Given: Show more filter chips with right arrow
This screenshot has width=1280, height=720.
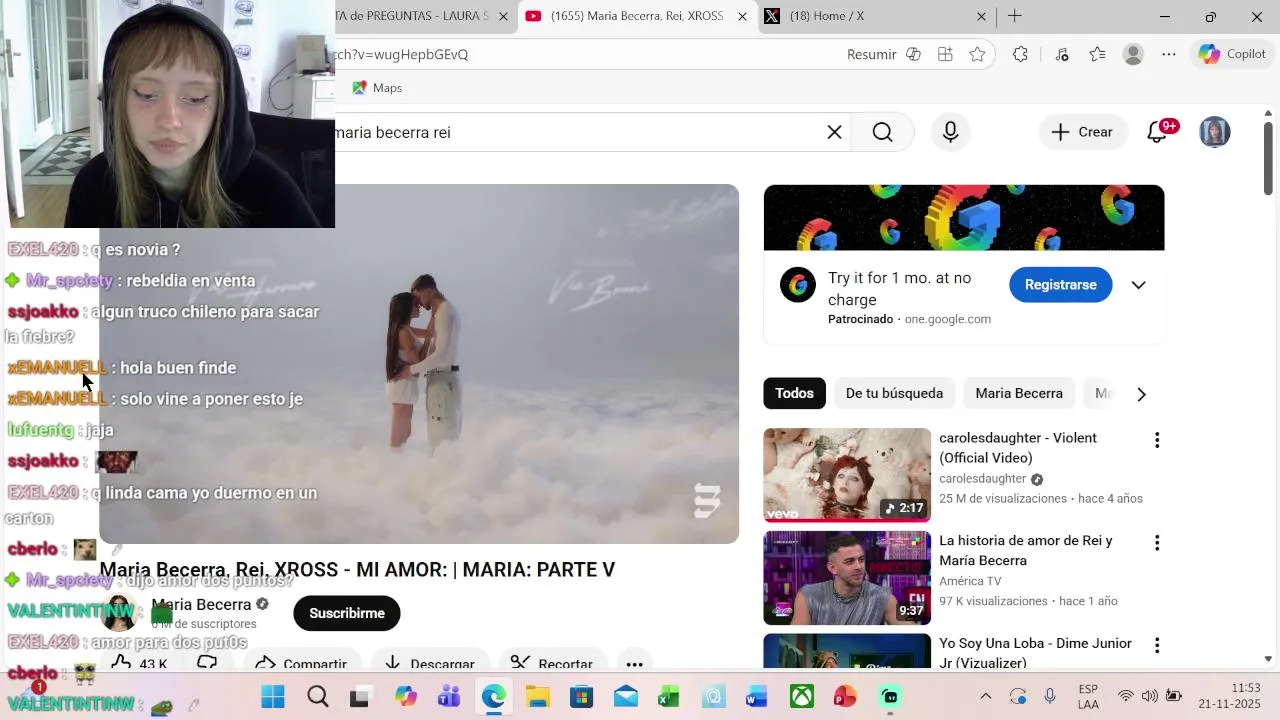Looking at the screenshot, I should [1141, 394].
